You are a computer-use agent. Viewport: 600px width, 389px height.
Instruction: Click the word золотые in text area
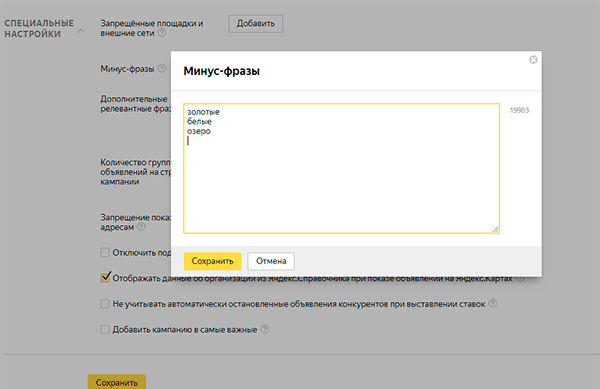coord(203,112)
